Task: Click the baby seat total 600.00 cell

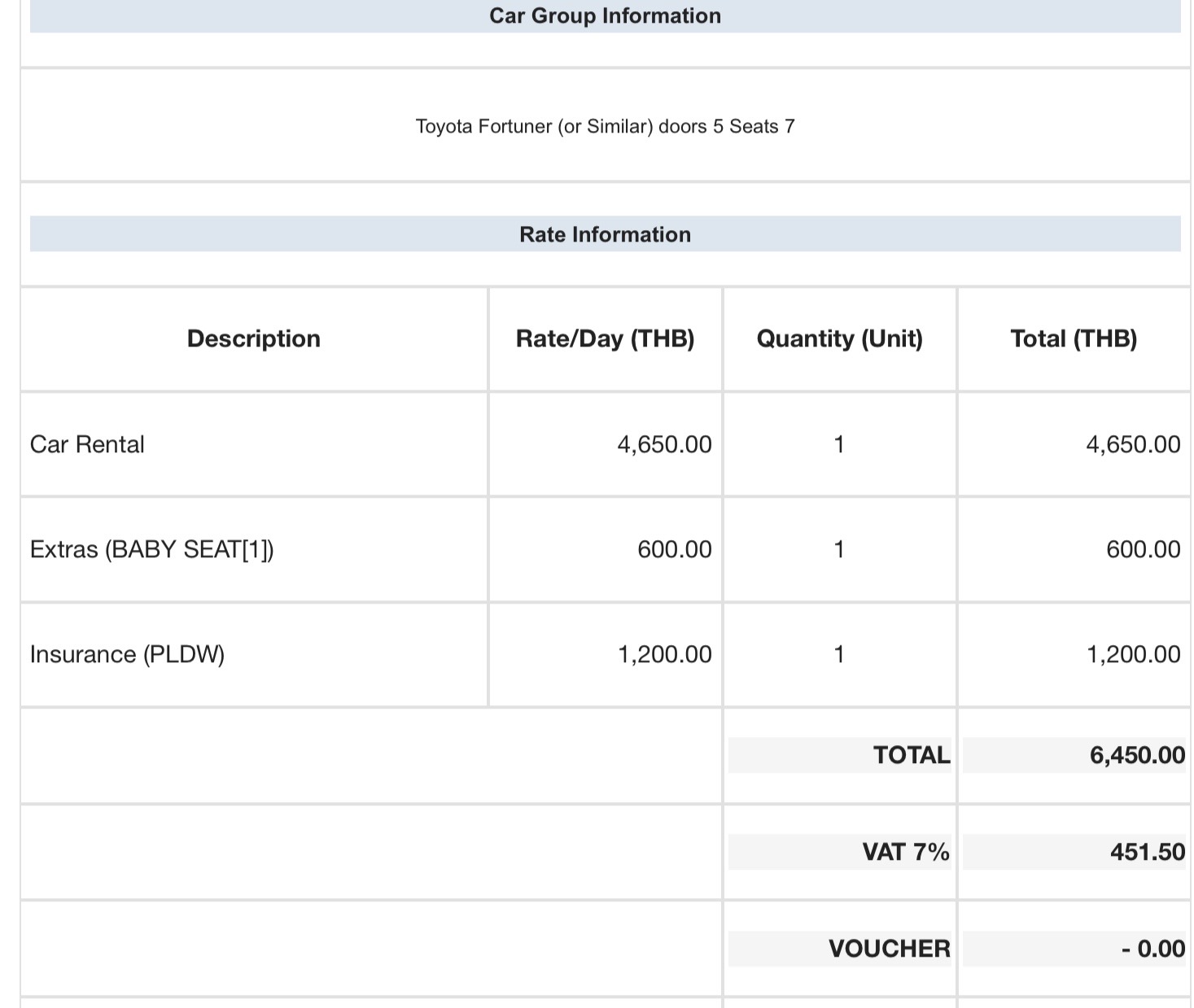Action: click(x=1143, y=549)
